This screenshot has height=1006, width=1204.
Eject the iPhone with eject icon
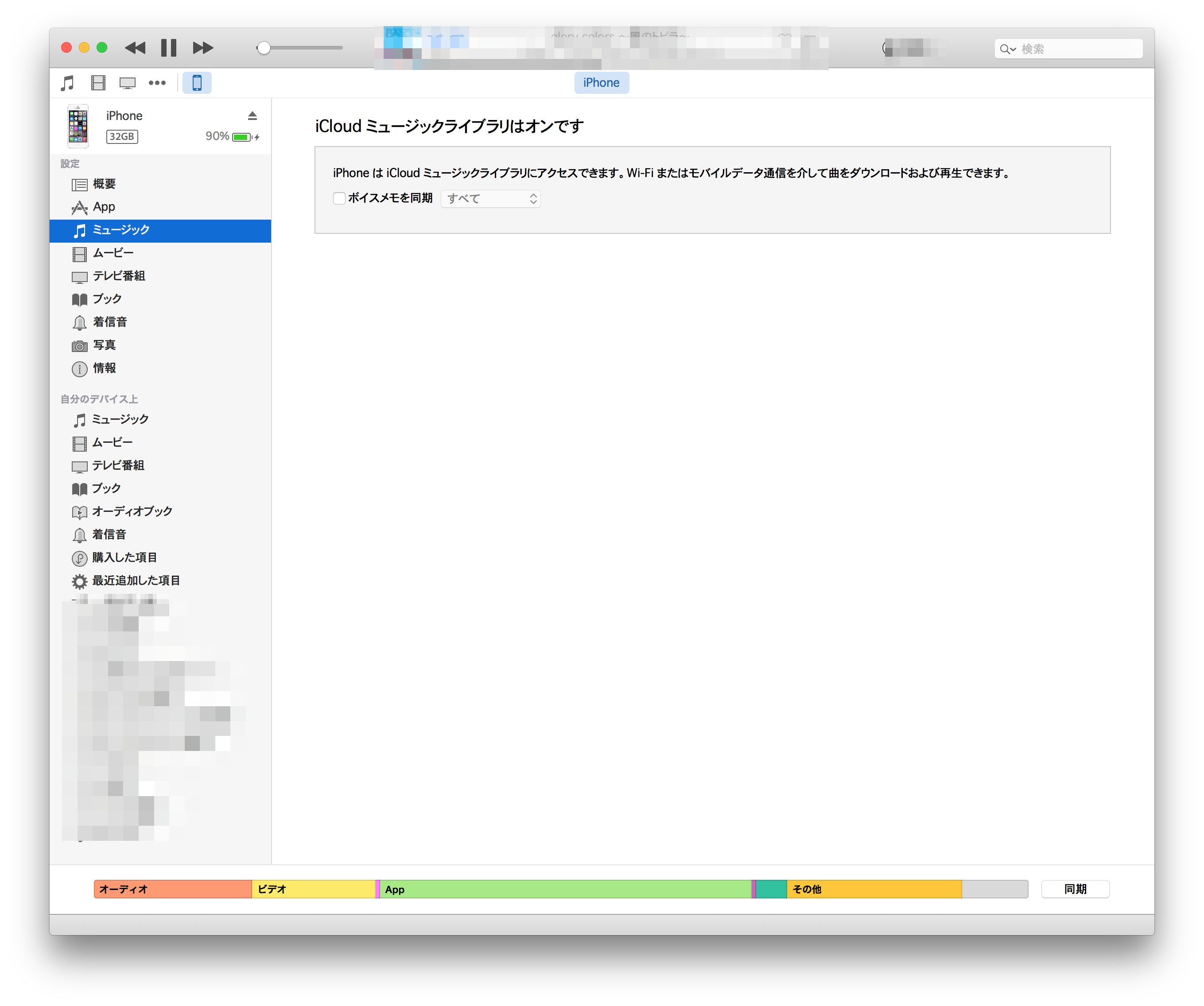252,116
